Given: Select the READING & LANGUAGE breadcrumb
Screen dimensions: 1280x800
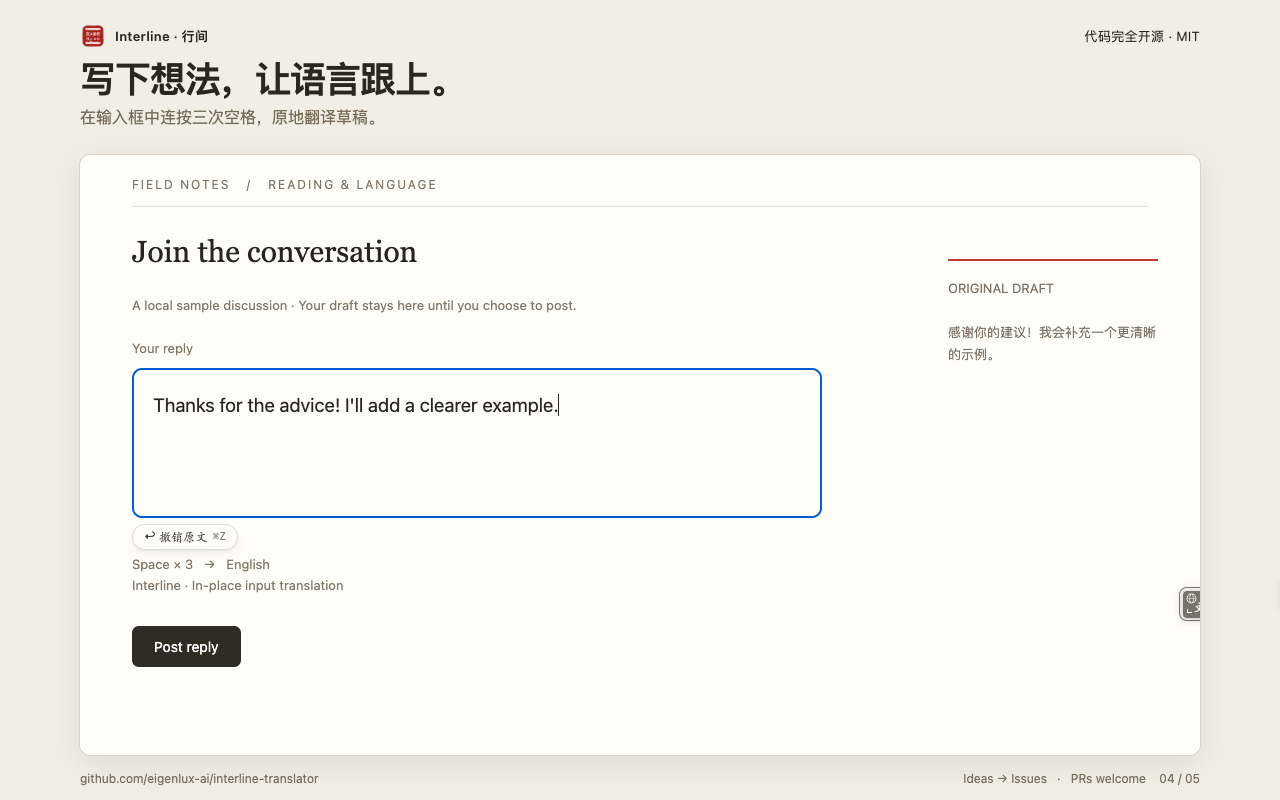Looking at the screenshot, I should pos(352,185).
